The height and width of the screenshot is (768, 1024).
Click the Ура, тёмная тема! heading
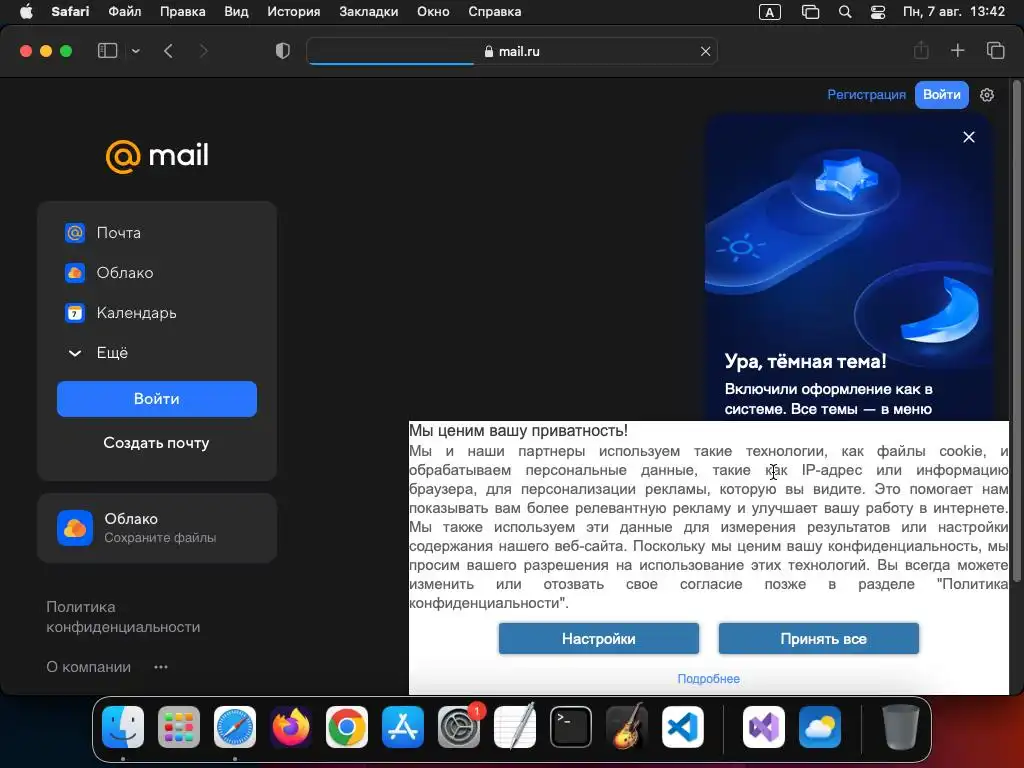coord(805,361)
